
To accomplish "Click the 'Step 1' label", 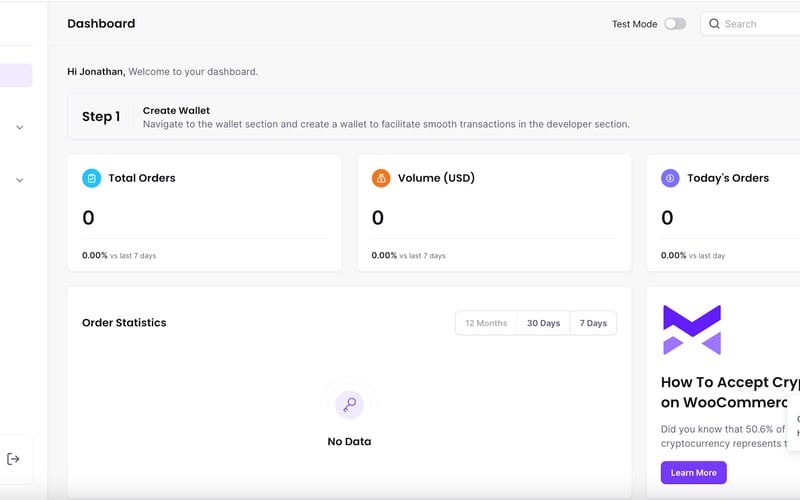I will (101, 117).
